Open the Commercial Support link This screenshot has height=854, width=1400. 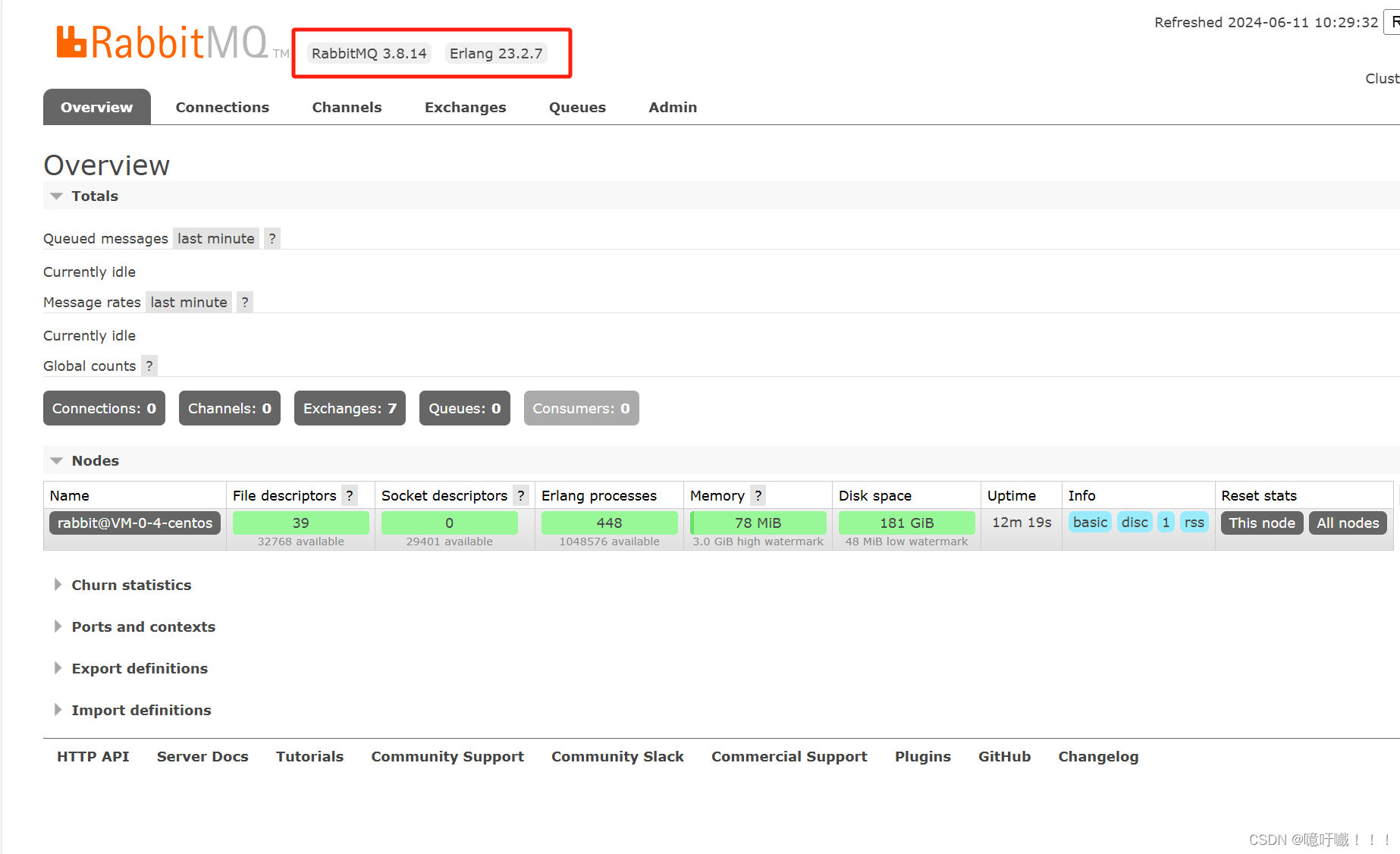pyautogui.click(x=789, y=756)
